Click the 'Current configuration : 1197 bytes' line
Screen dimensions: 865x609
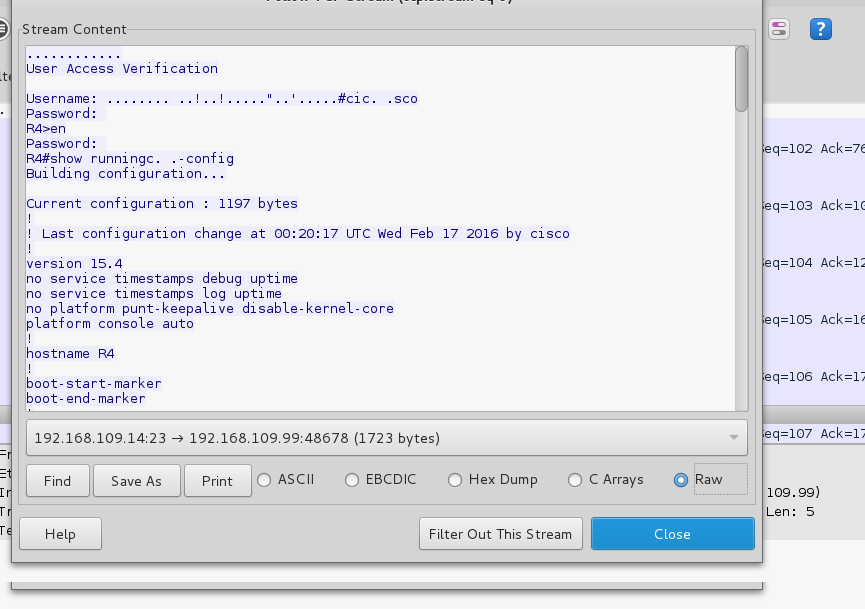[162, 204]
